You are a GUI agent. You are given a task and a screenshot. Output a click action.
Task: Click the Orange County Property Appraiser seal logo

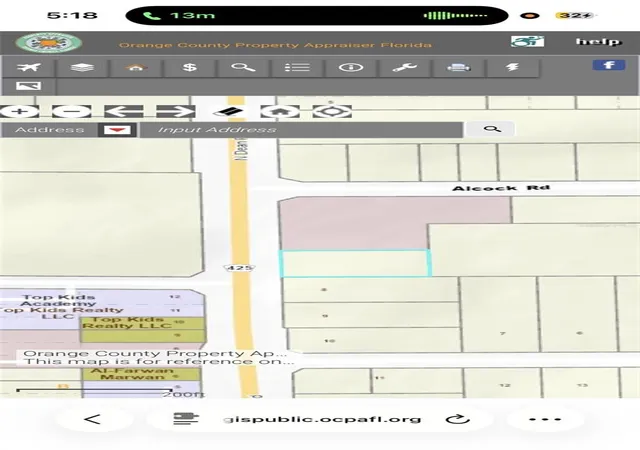click(49, 43)
